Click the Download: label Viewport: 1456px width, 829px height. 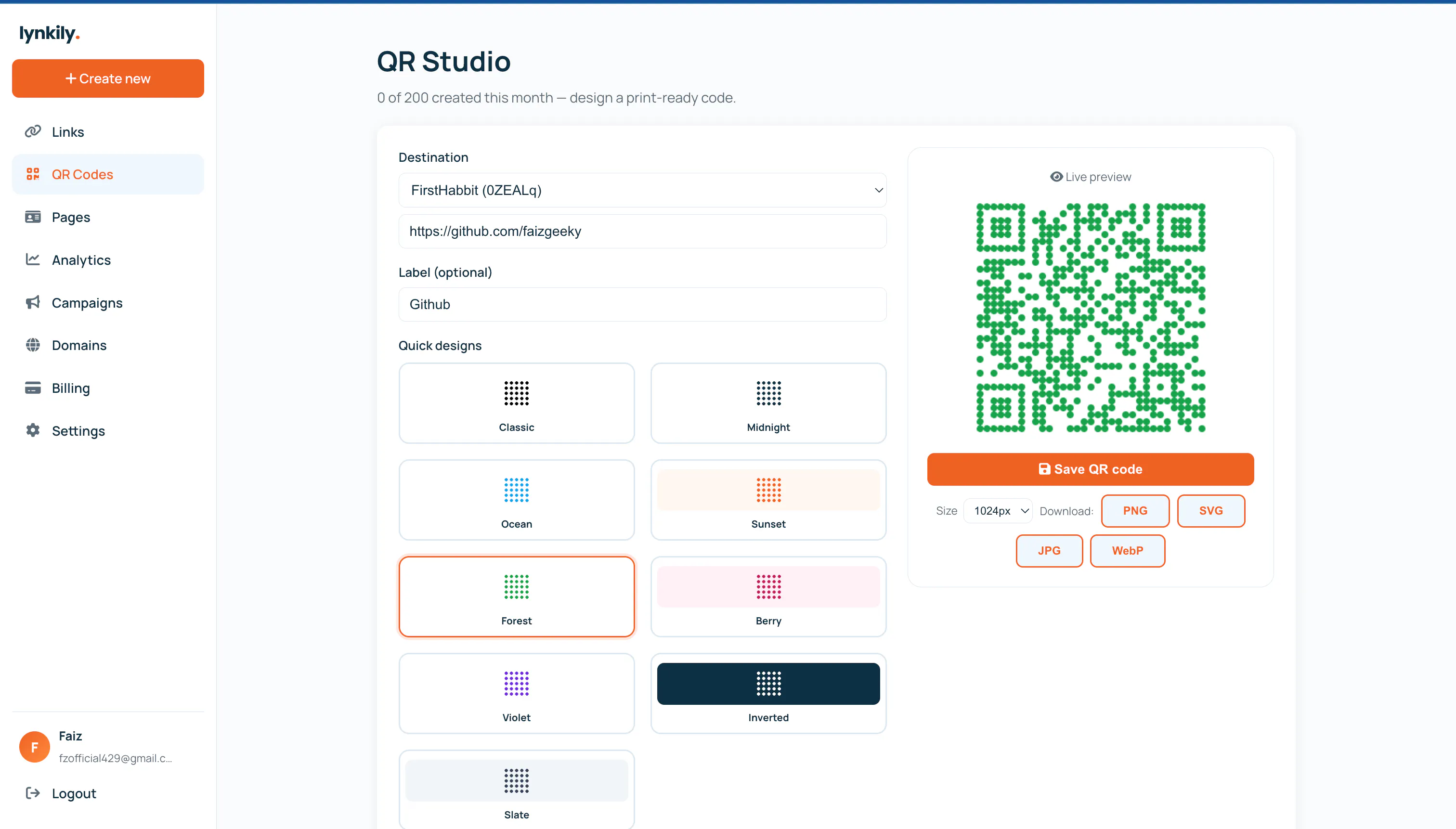[x=1066, y=511]
